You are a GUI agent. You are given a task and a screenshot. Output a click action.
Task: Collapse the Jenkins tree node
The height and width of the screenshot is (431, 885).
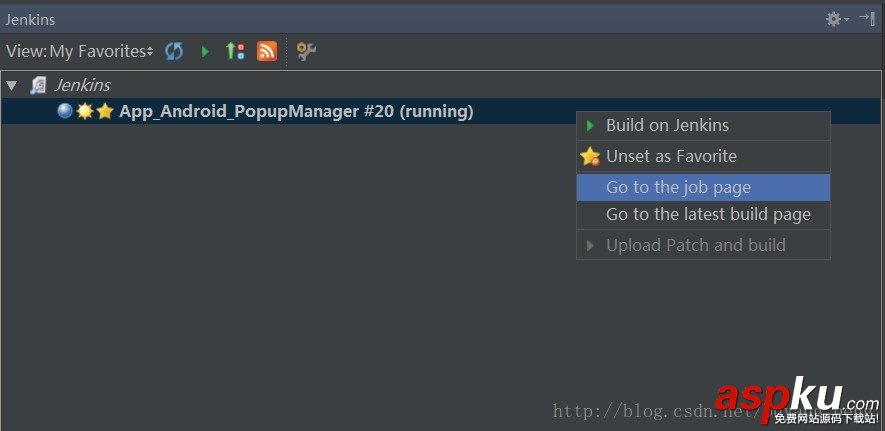pyautogui.click(x=11, y=85)
